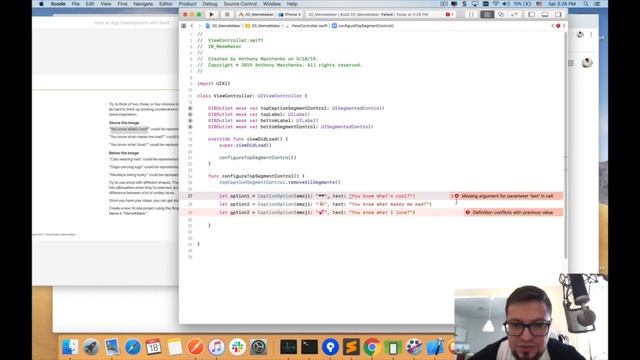Open the Help menu

[x=292, y=4]
